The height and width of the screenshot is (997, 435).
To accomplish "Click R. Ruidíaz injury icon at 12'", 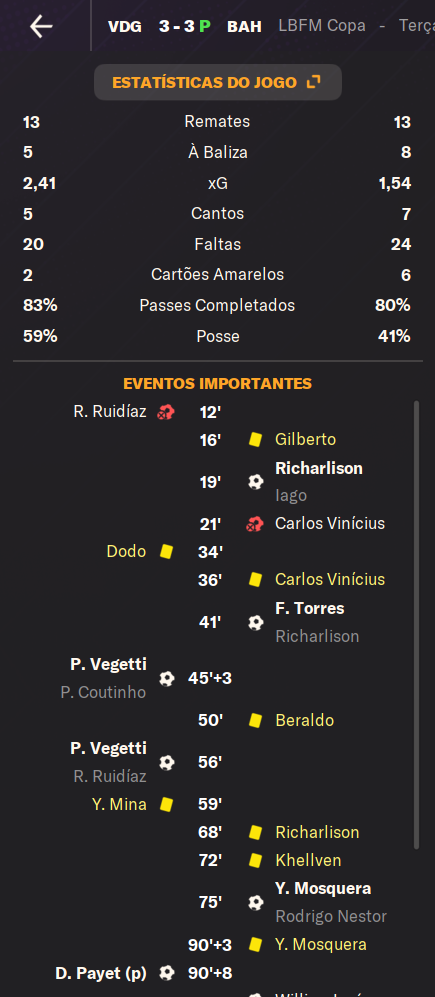I will [166, 412].
